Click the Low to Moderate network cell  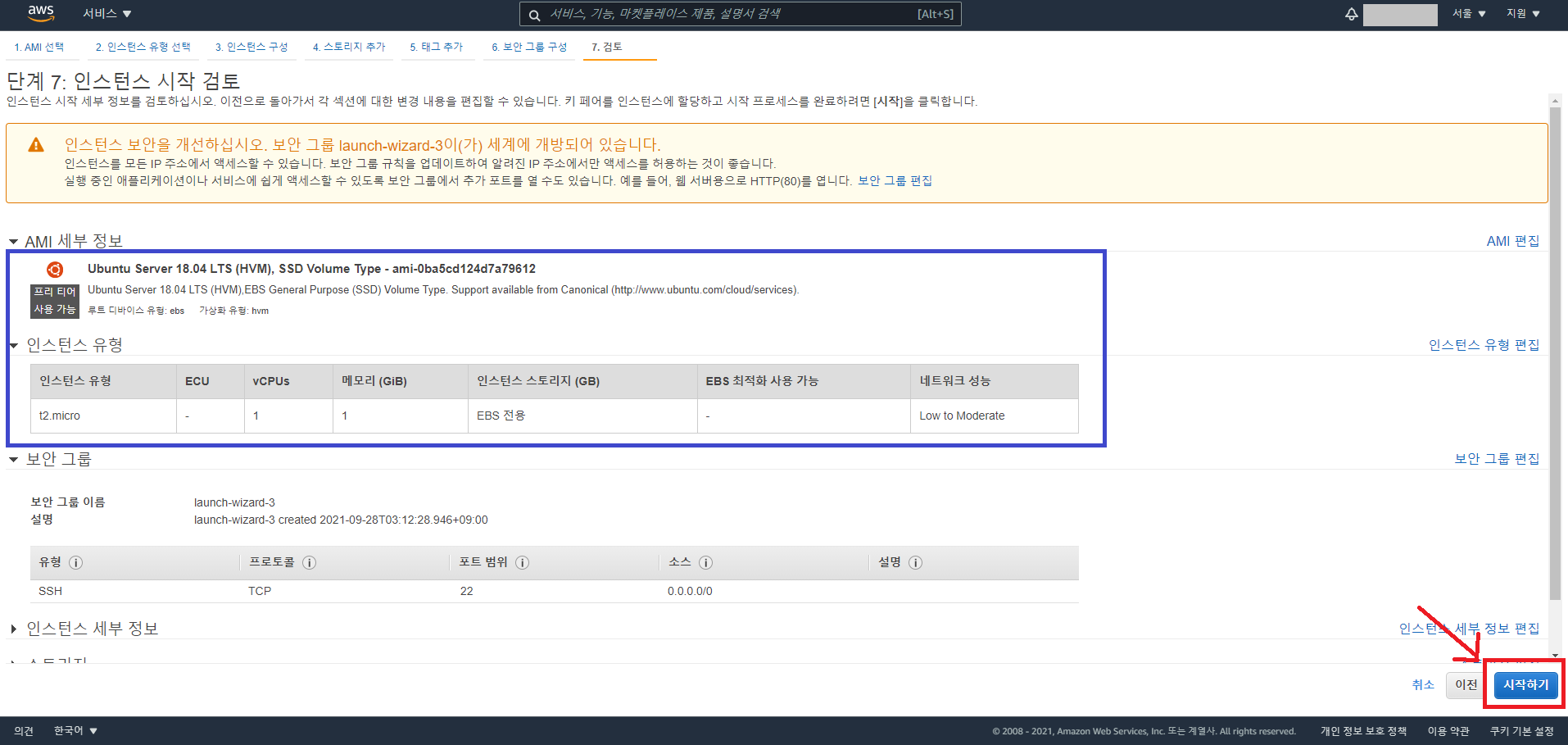(x=994, y=416)
